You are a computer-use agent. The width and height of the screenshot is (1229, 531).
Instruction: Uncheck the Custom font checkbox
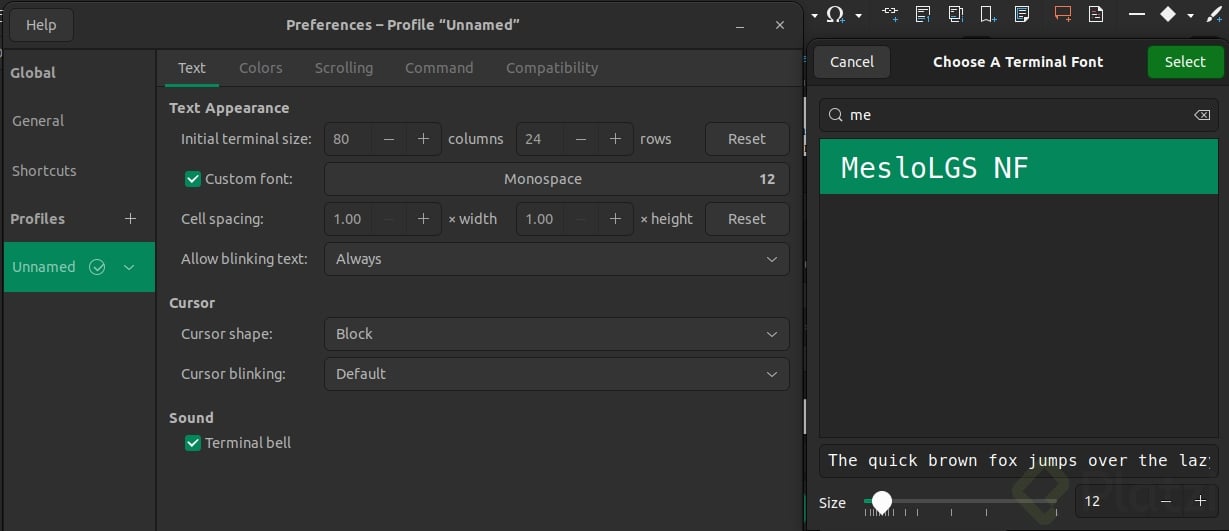[x=194, y=179]
